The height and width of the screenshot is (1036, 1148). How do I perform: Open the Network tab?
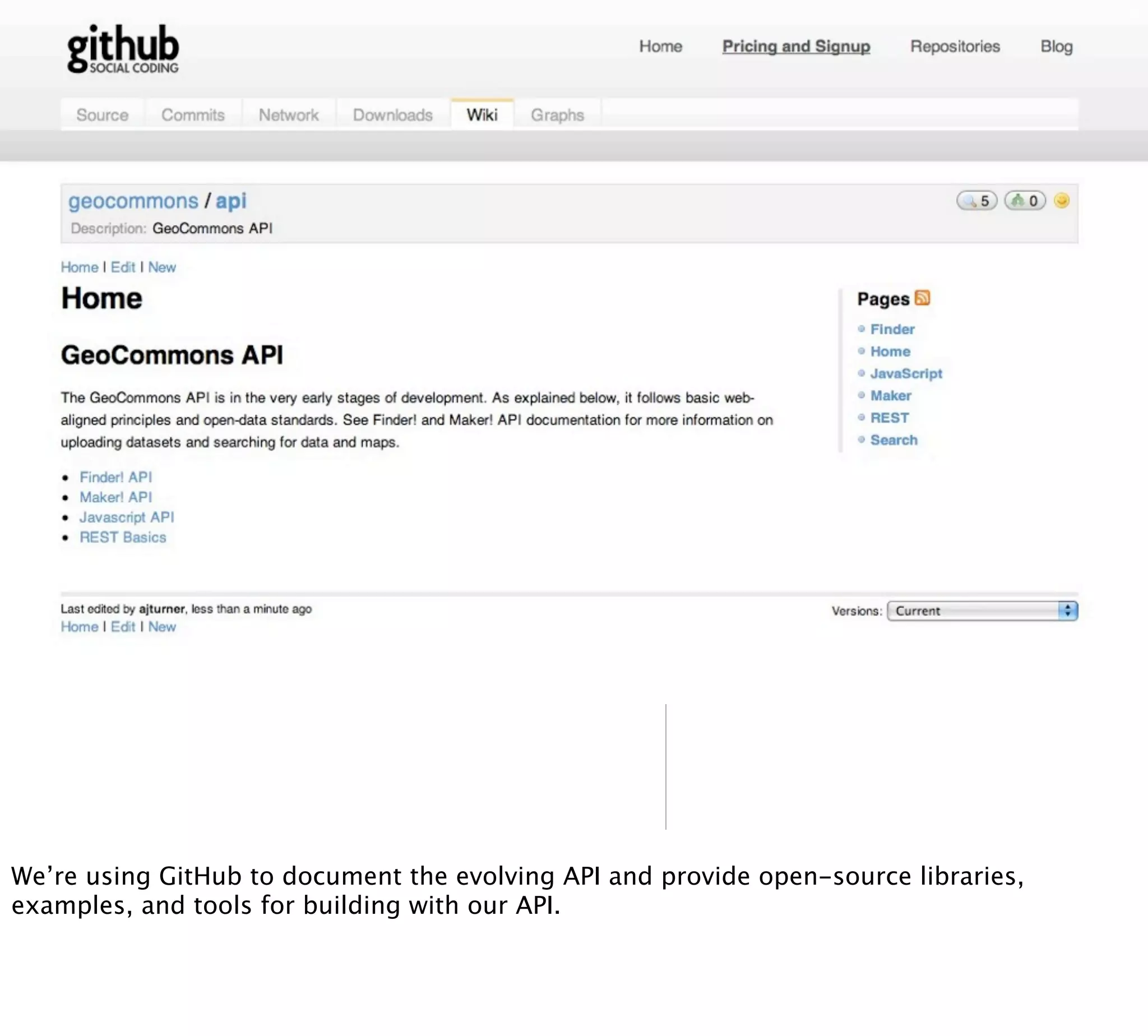[x=289, y=115]
